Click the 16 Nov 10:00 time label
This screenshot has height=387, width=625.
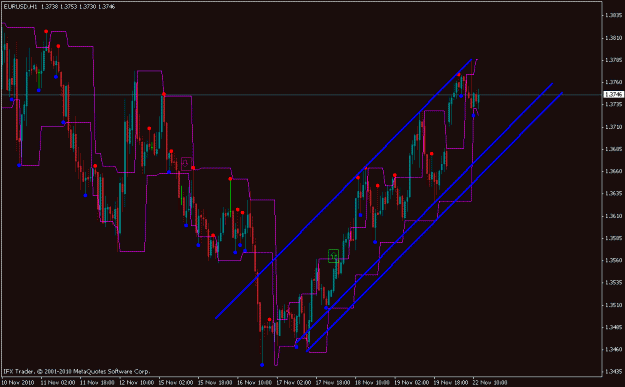pyautogui.click(x=254, y=383)
